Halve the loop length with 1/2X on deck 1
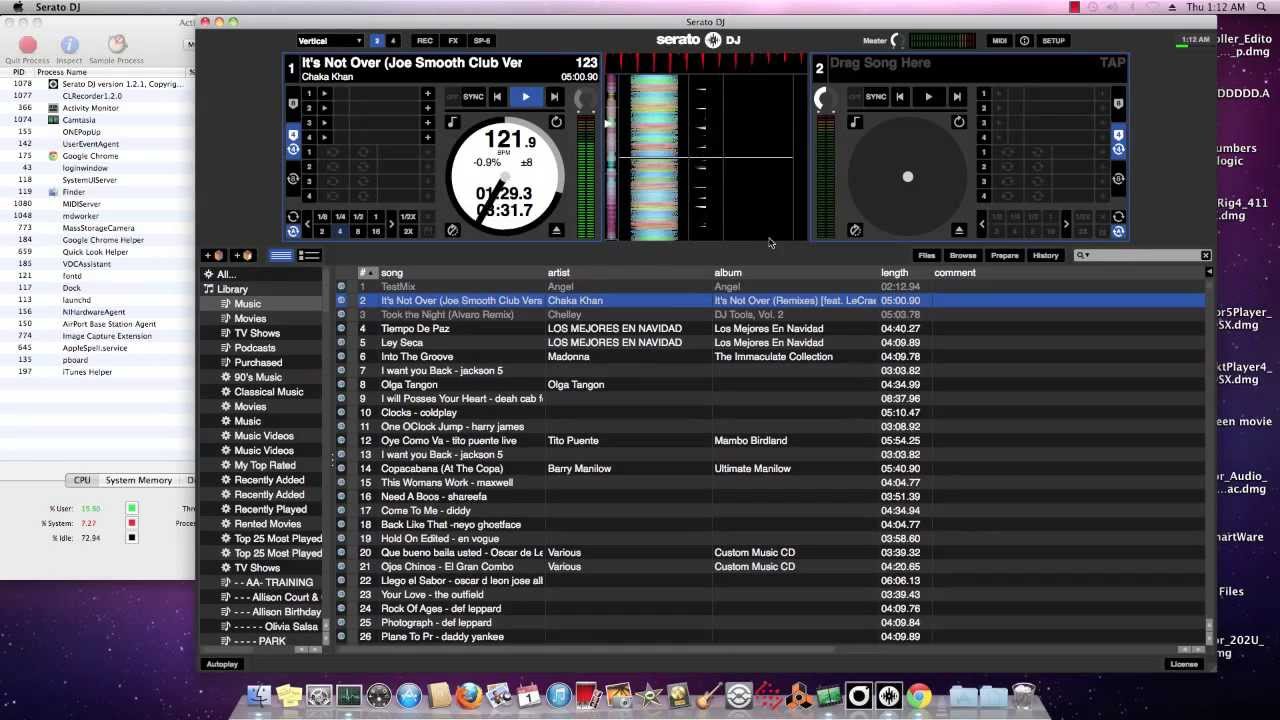 click(x=408, y=217)
